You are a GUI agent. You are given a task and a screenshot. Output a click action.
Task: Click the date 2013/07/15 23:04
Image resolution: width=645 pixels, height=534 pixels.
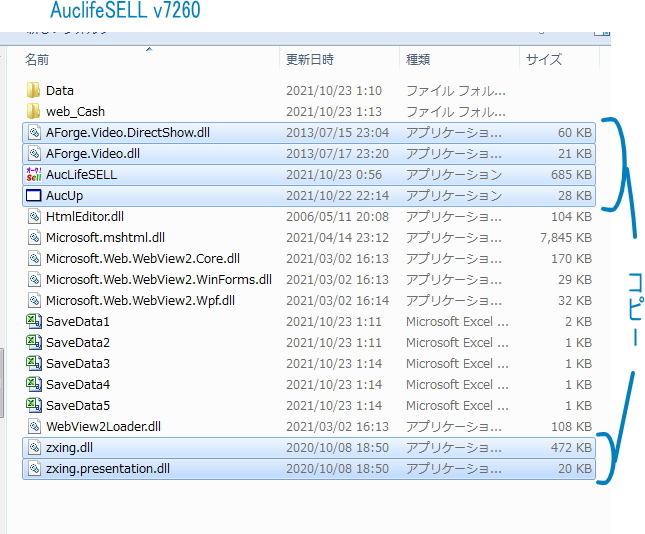[337, 132]
